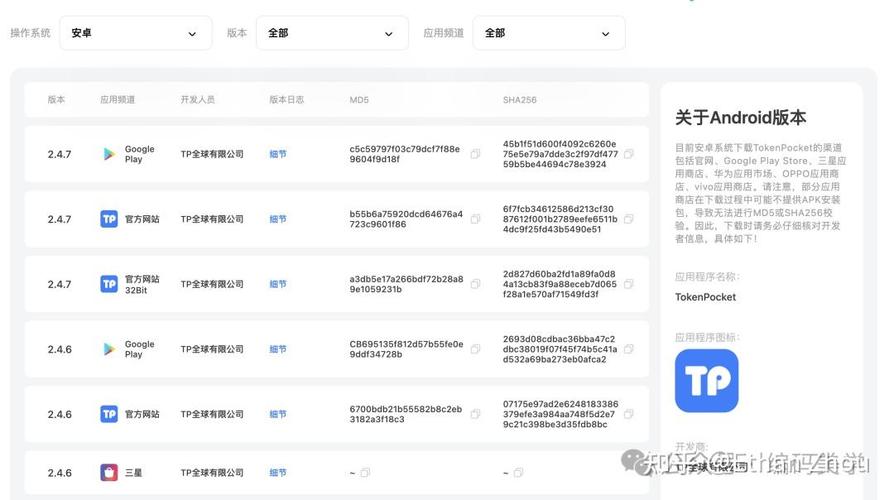Click the MD5 column header
This screenshot has height=500, width=894.
(359, 100)
